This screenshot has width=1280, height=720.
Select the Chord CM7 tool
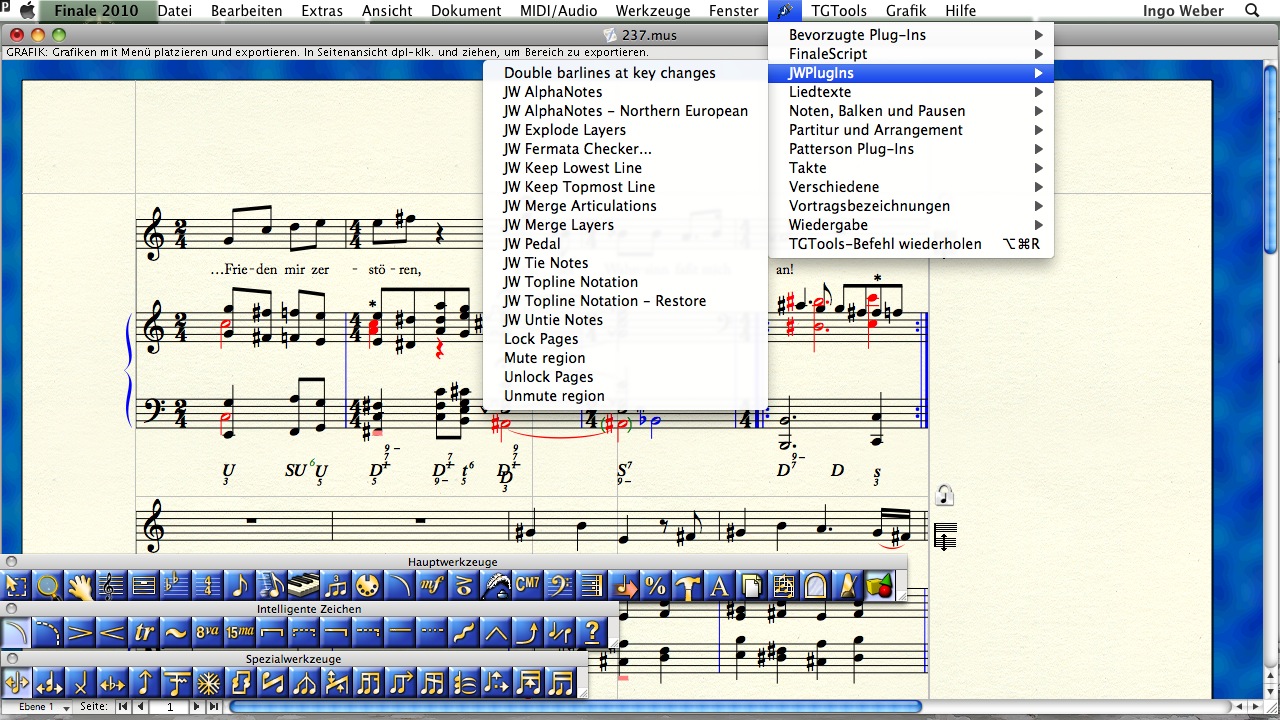pos(527,585)
